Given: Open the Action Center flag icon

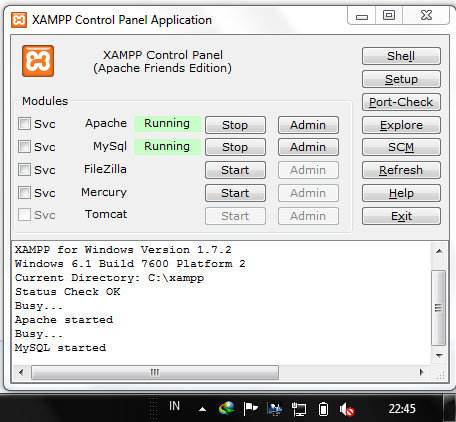Looking at the screenshot, I should (x=251, y=409).
